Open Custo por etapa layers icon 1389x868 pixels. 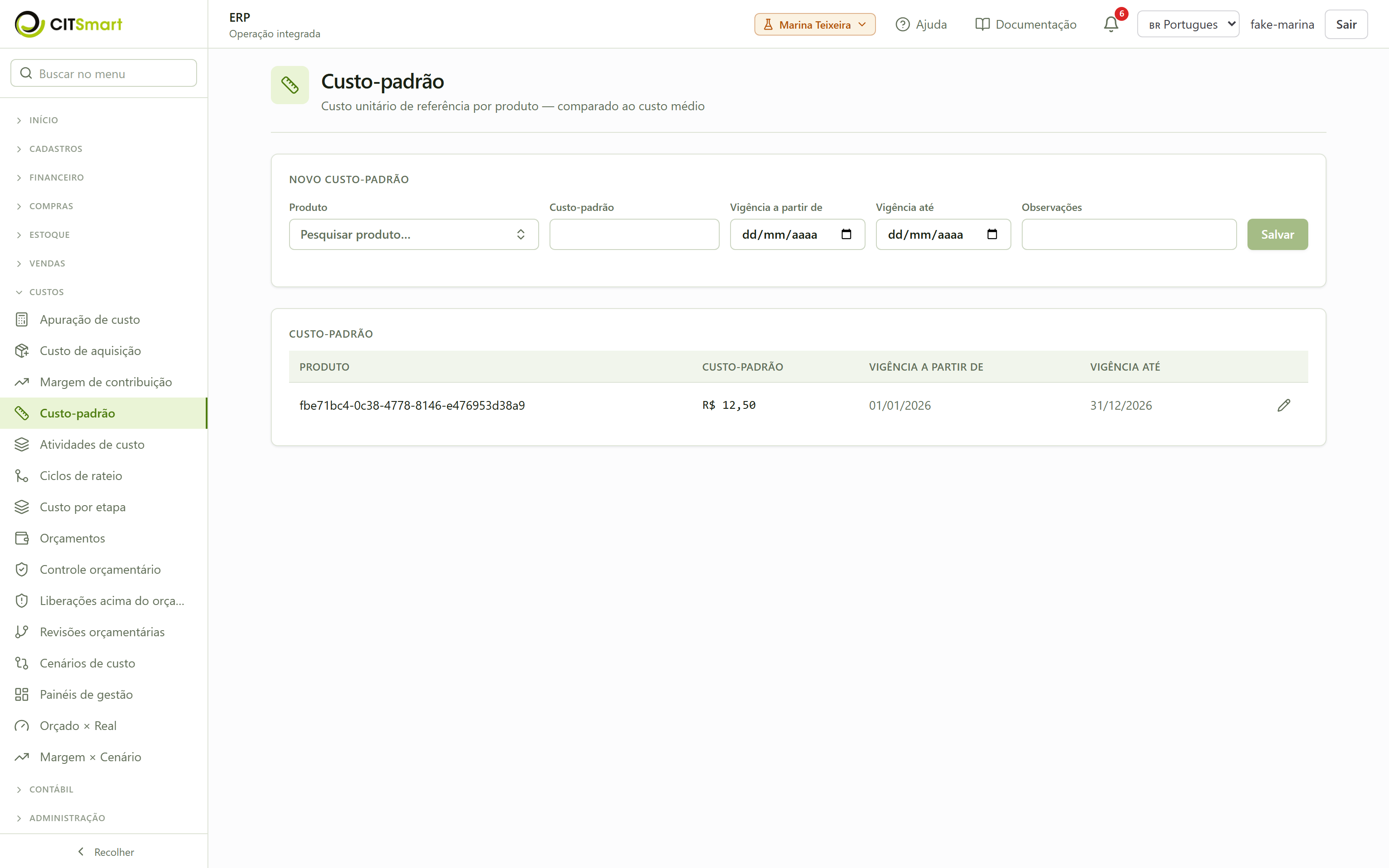(22, 507)
